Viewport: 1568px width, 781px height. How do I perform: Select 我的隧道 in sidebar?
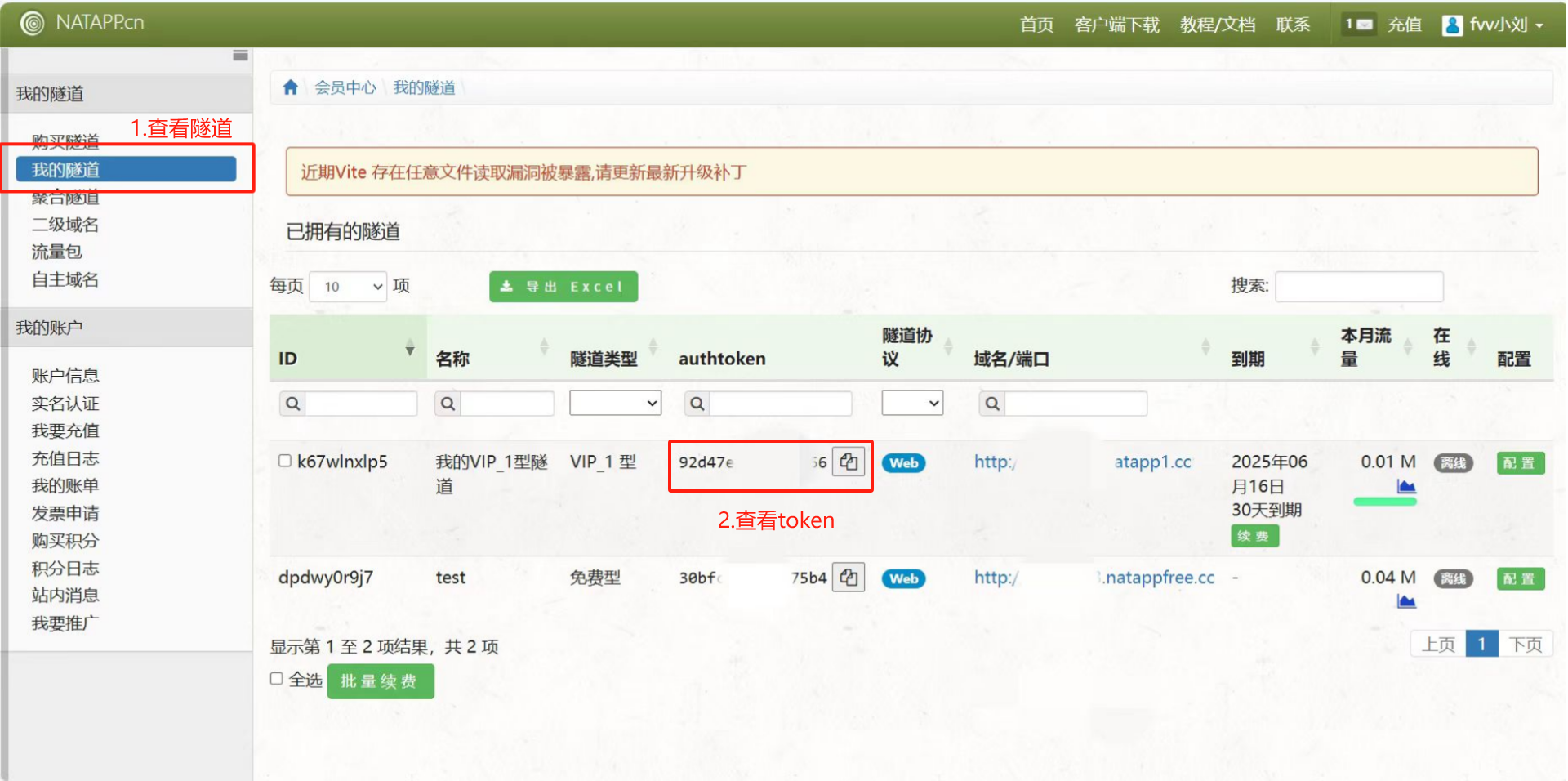click(127, 169)
